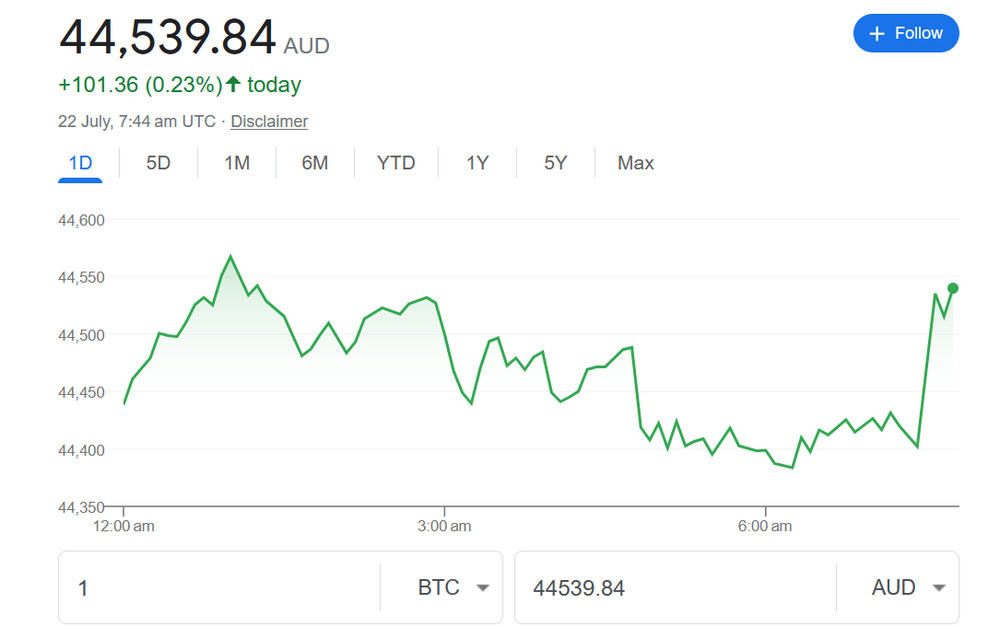Screen dimensions: 1000x627
Task: Open the Disclaimer link
Action: pyautogui.click(x=269, y=121)
